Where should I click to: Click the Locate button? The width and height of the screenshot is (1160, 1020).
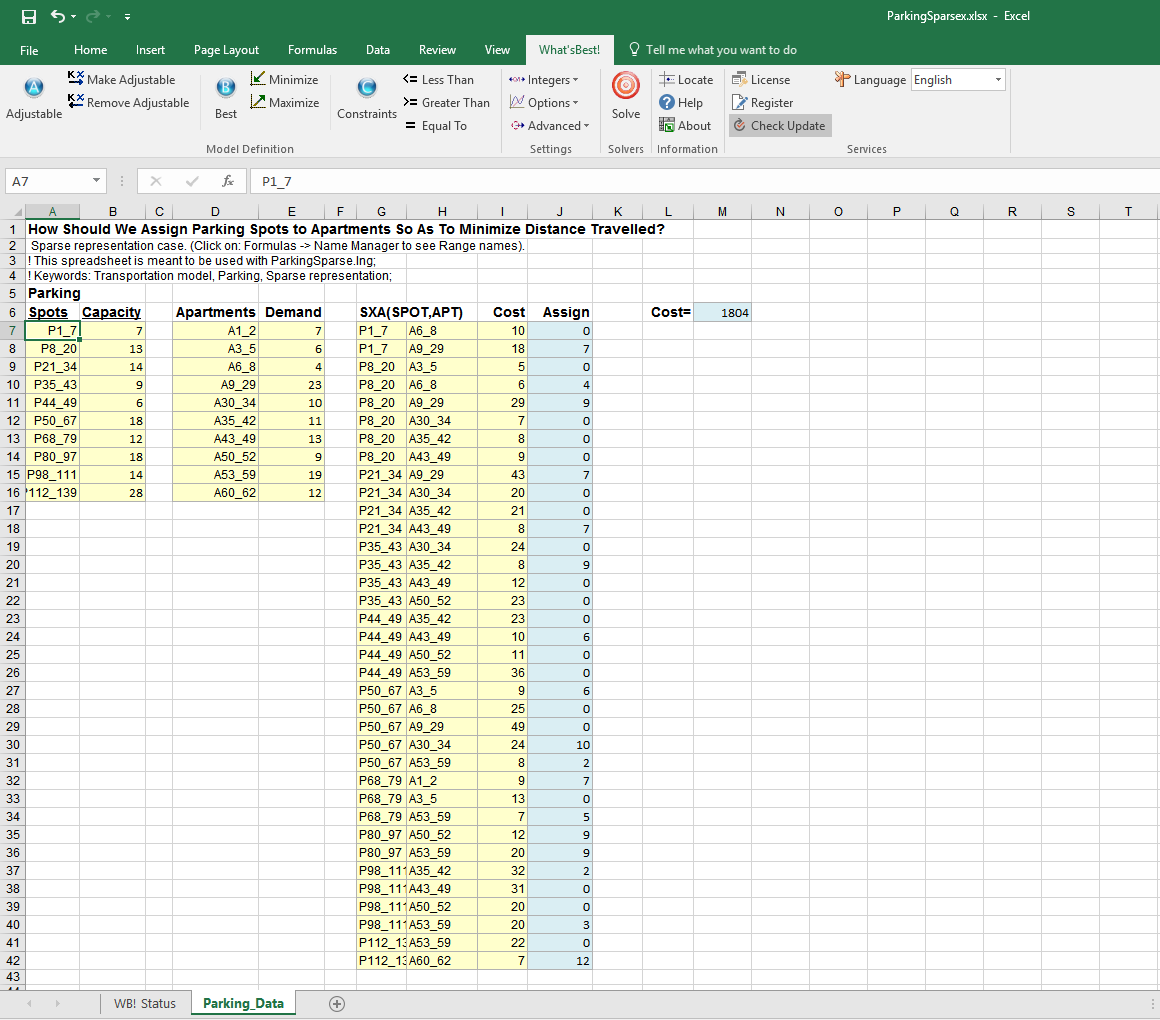point(686,79)
